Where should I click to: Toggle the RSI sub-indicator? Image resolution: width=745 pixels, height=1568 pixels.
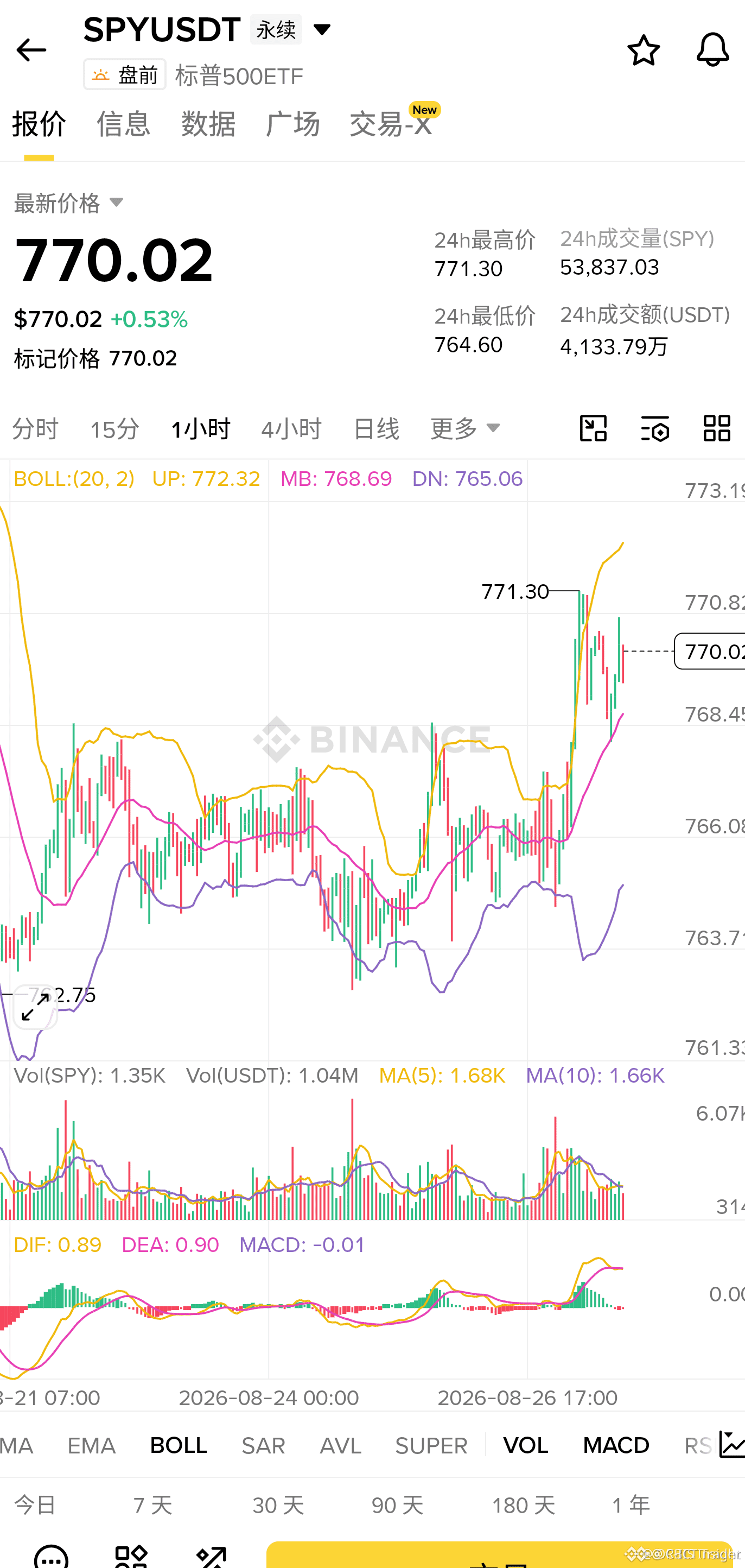coord(698,1446)
